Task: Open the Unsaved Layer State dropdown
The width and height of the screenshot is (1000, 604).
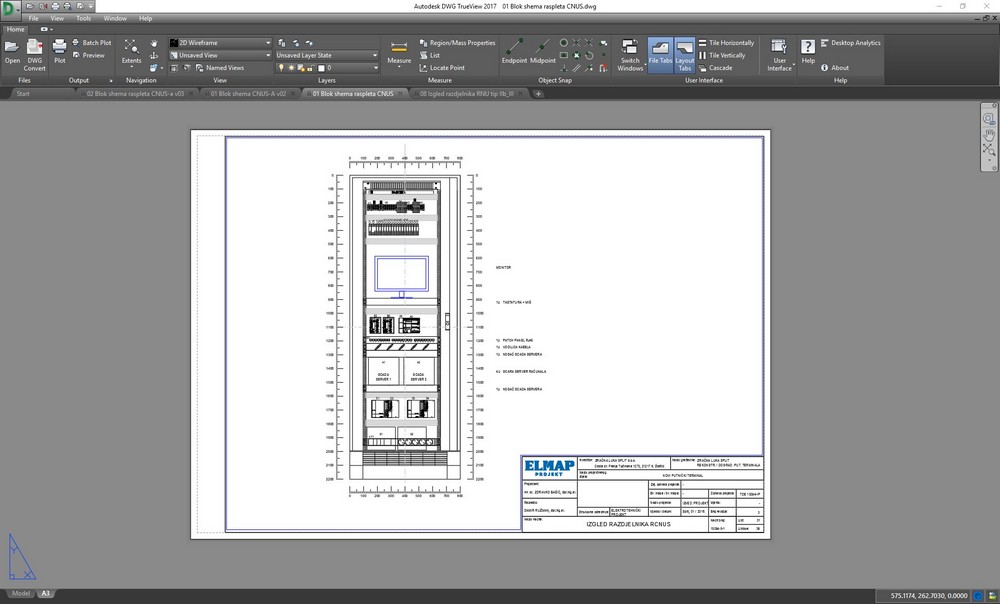Action: [x=375, y=56]
